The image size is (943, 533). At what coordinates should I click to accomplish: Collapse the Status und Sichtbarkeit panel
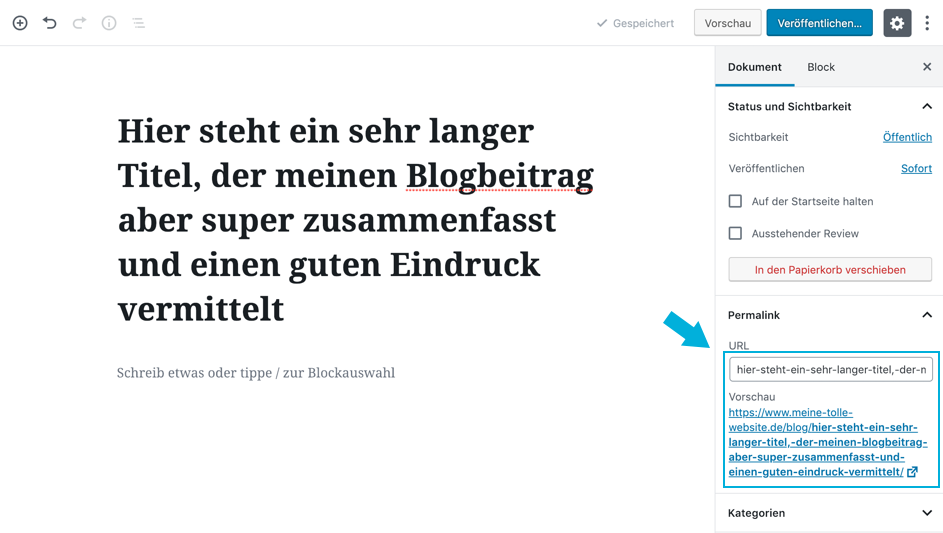click(829, 106)
